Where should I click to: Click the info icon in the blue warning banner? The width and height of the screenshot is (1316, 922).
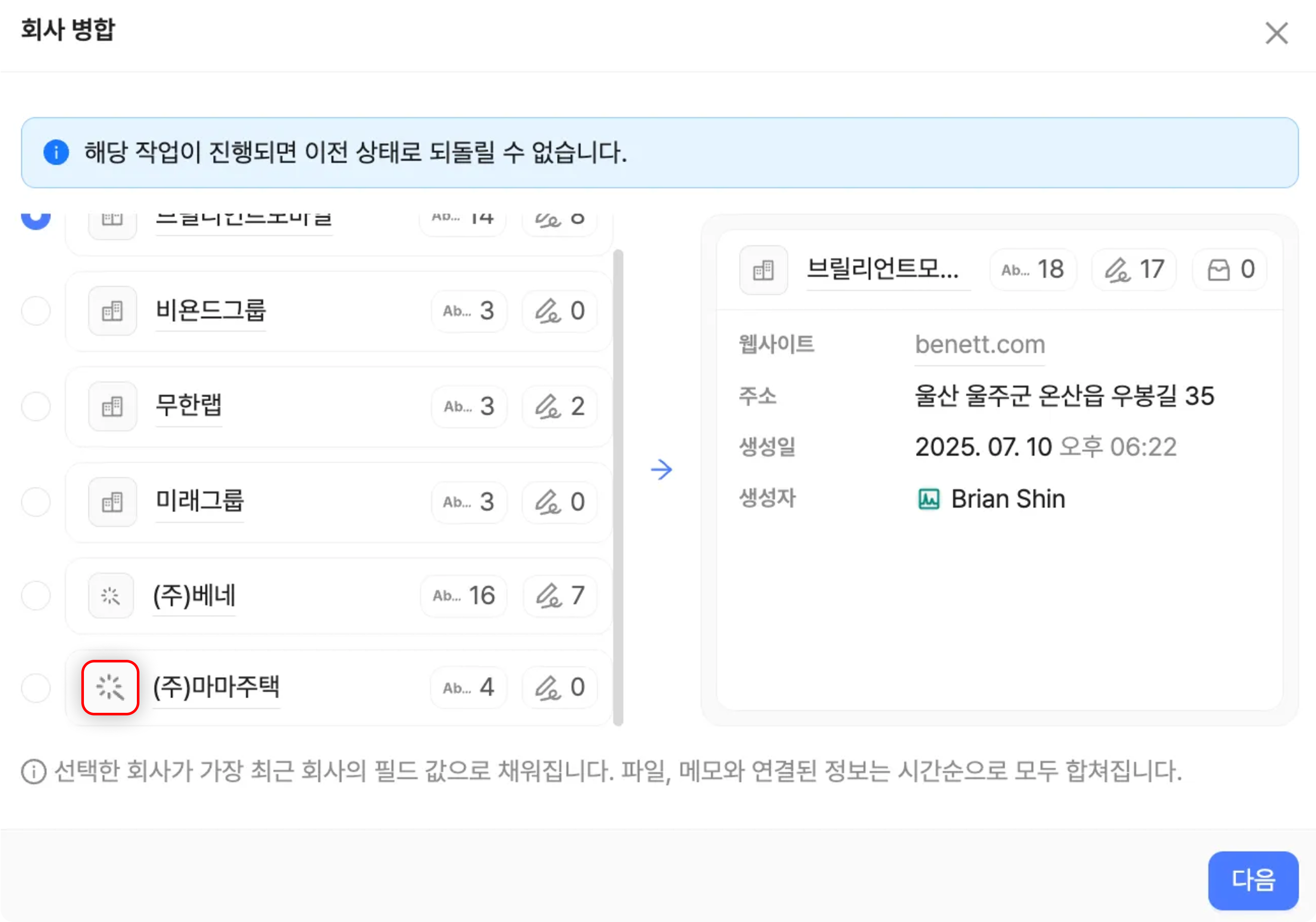point(56,152)
